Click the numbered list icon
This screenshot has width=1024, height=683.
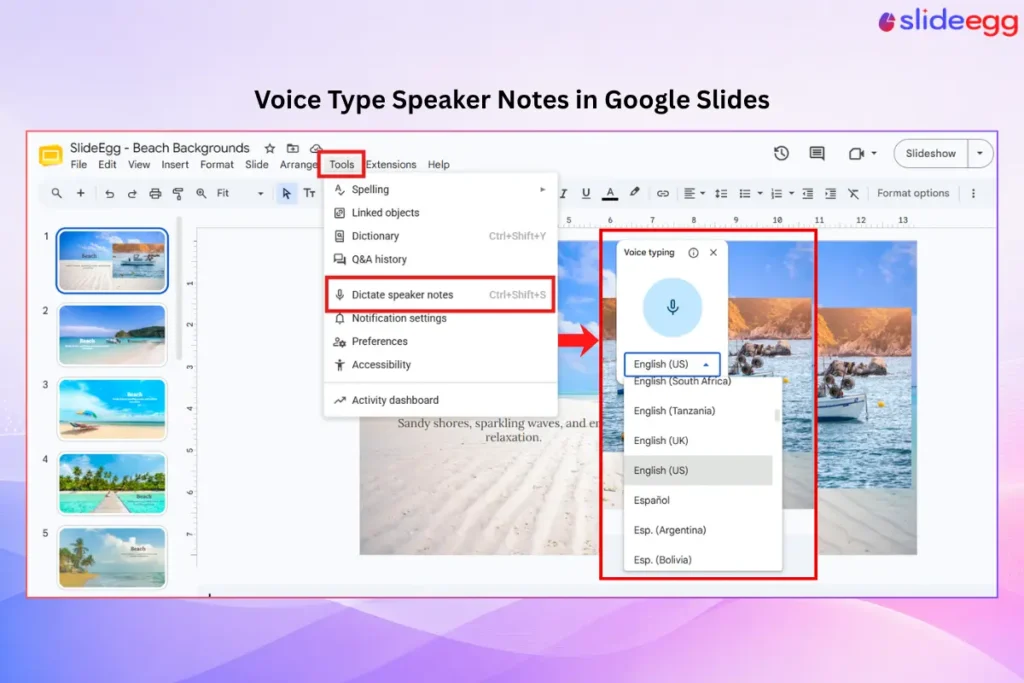point(776,193)
